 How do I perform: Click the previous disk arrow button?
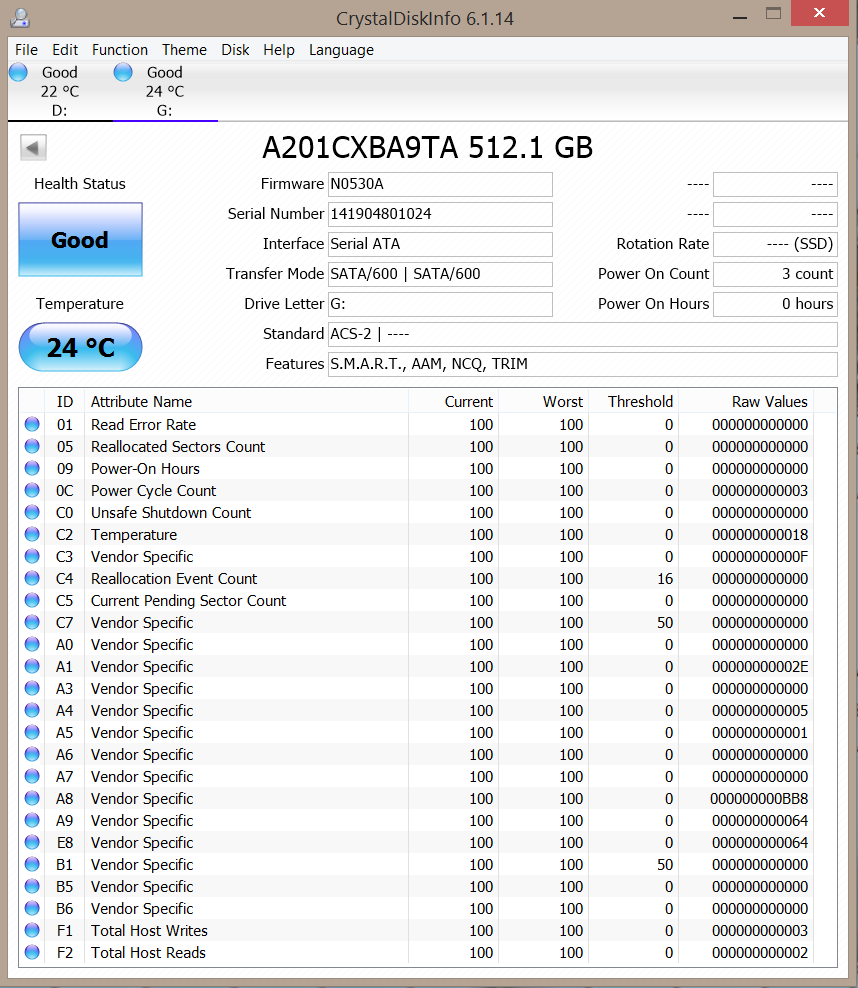(33, 148)
